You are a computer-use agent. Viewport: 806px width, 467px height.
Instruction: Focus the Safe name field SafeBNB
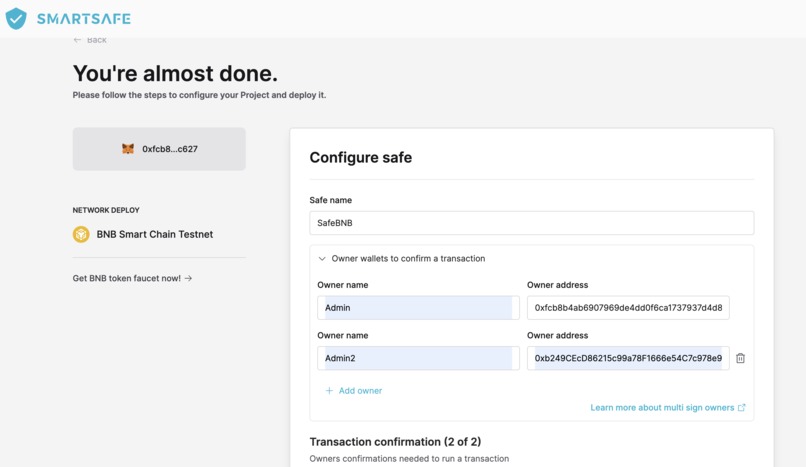(x=532, y=223)
